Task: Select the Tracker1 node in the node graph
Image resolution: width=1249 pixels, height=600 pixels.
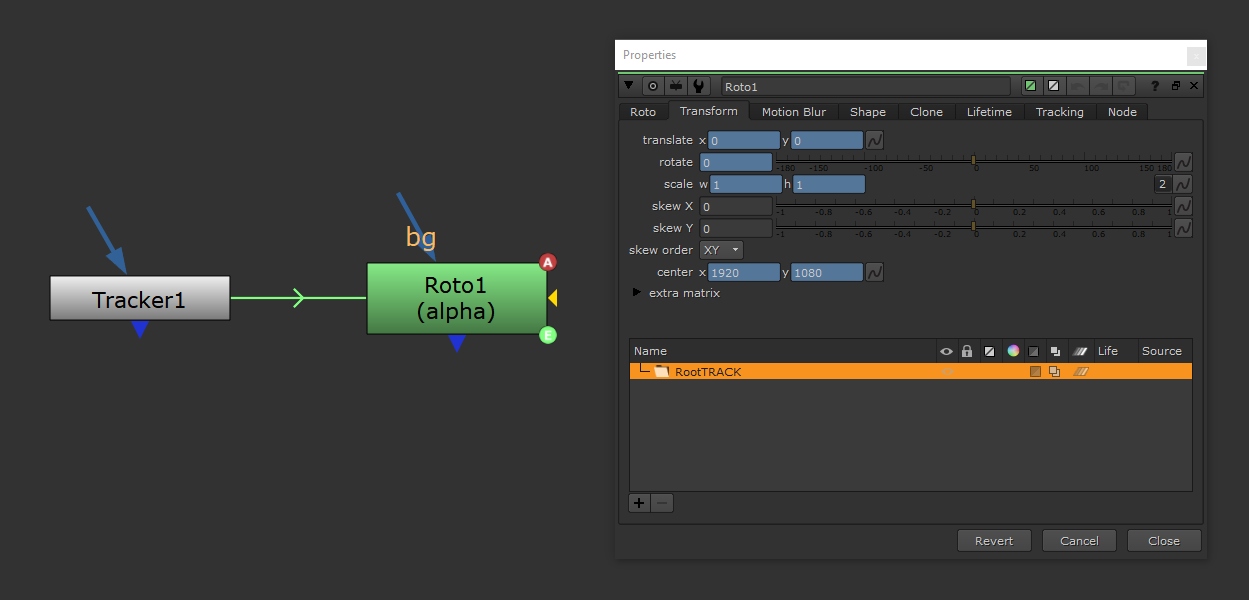Action: coord(139,297)
